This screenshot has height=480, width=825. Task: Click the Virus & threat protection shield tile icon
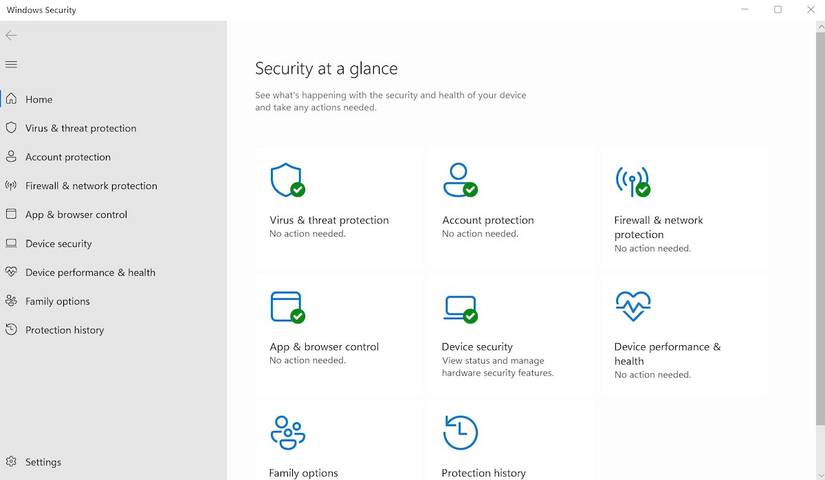[x=287, y=180]
